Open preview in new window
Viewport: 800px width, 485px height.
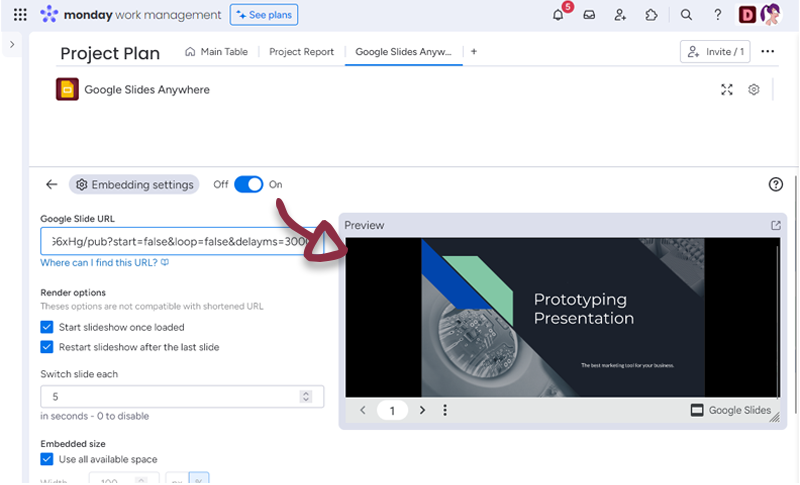click(x=776, y=226)
